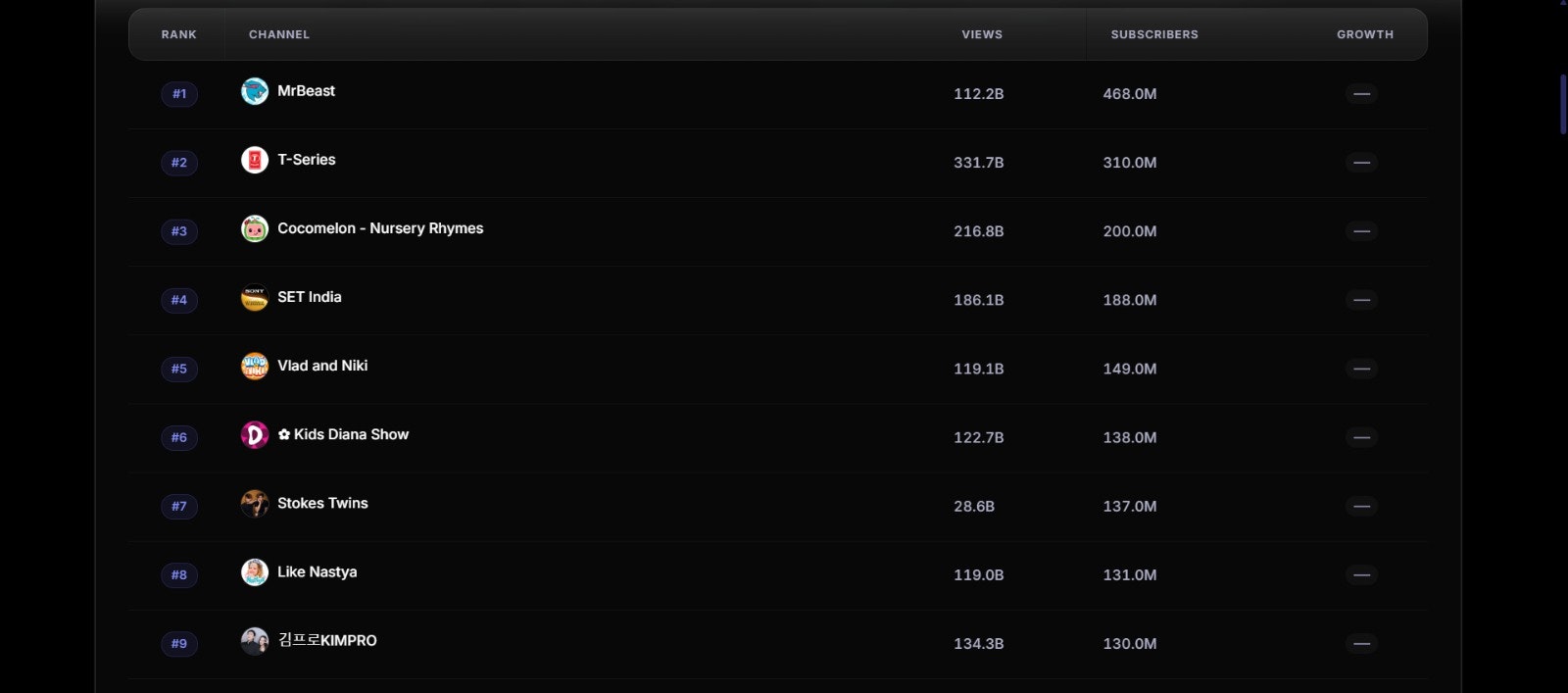This screenshot has width=1568, height=693.
Task: Select Stokes Twins views value 28.6B
Action: [974, 506]
